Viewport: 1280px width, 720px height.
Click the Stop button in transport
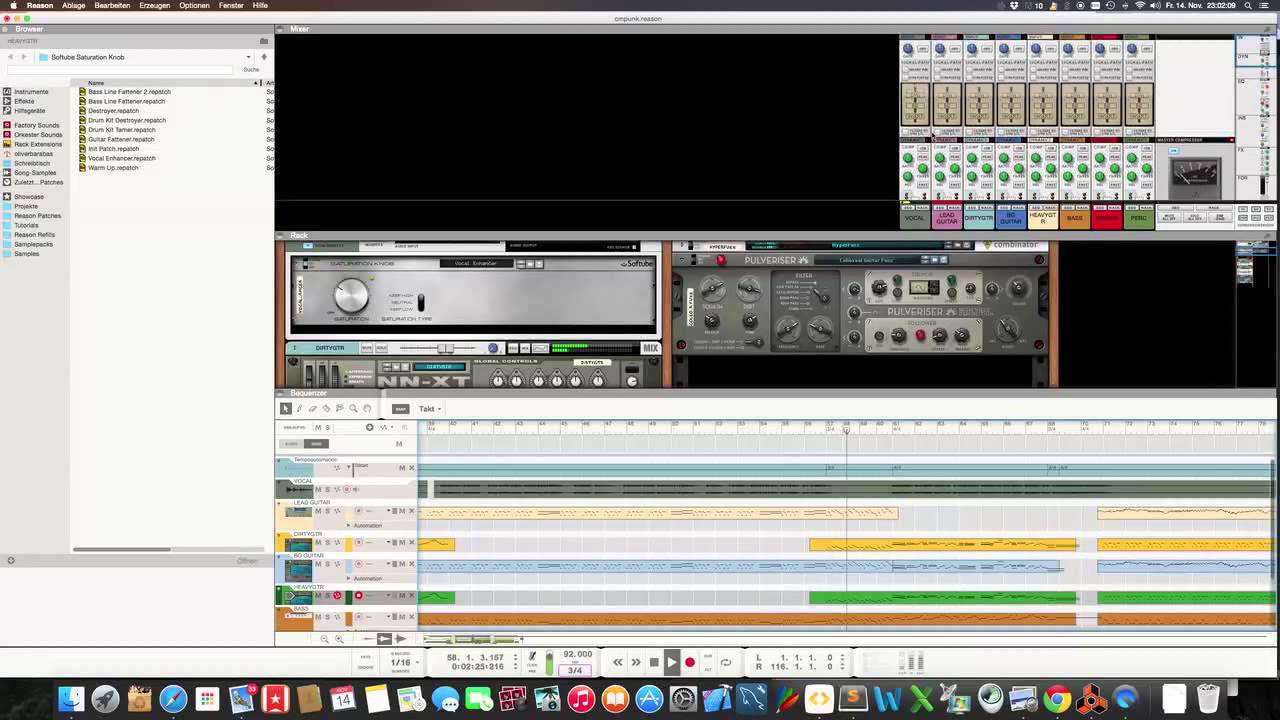pyautogui.click(x=654, y=662)
